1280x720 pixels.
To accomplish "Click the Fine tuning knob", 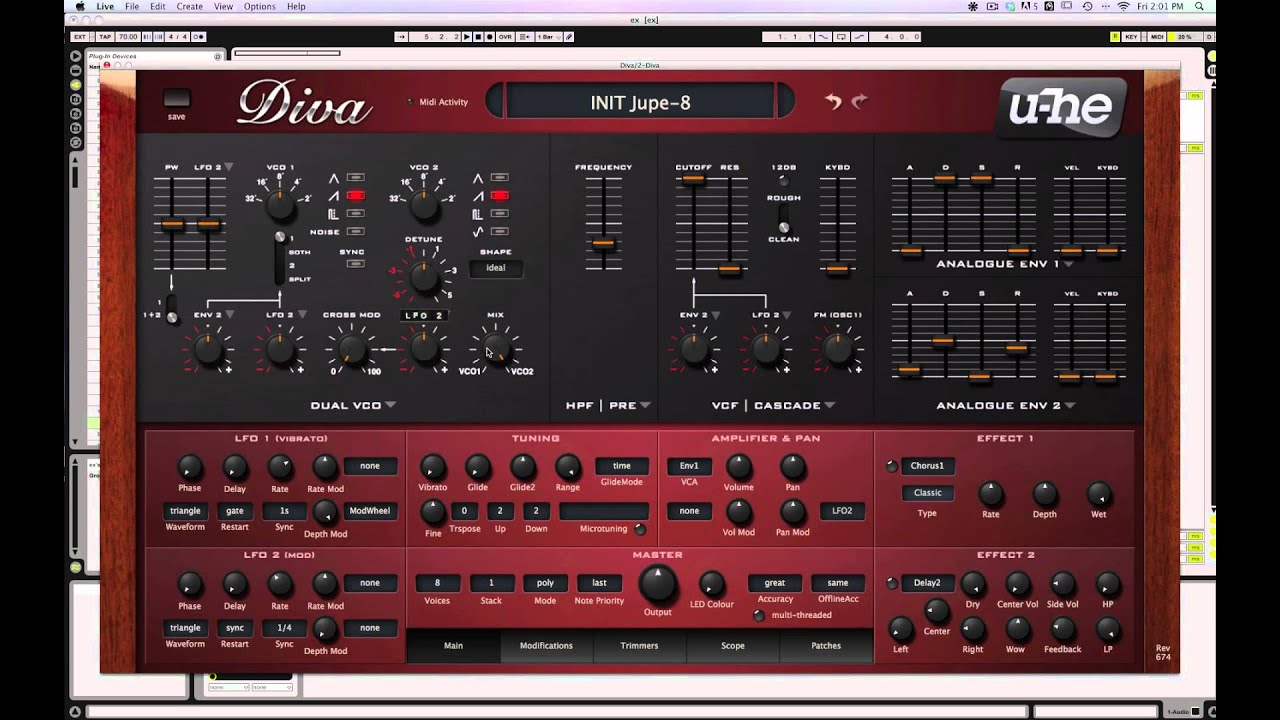I will point(432,512).
